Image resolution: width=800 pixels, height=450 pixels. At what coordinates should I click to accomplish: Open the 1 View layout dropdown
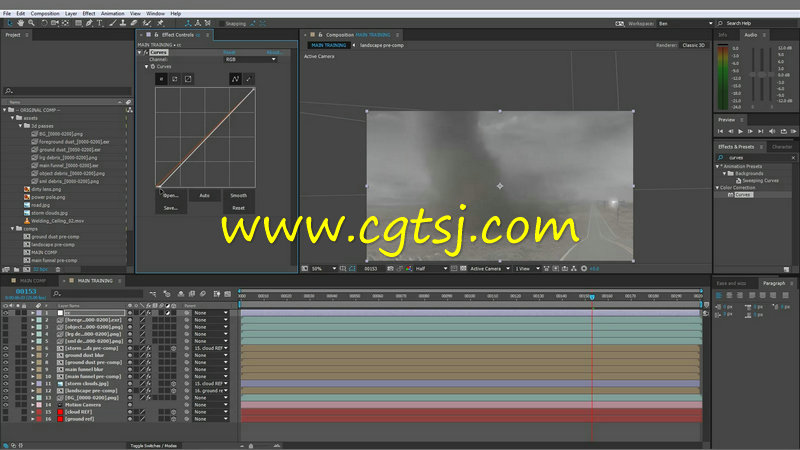pos(527,268)
